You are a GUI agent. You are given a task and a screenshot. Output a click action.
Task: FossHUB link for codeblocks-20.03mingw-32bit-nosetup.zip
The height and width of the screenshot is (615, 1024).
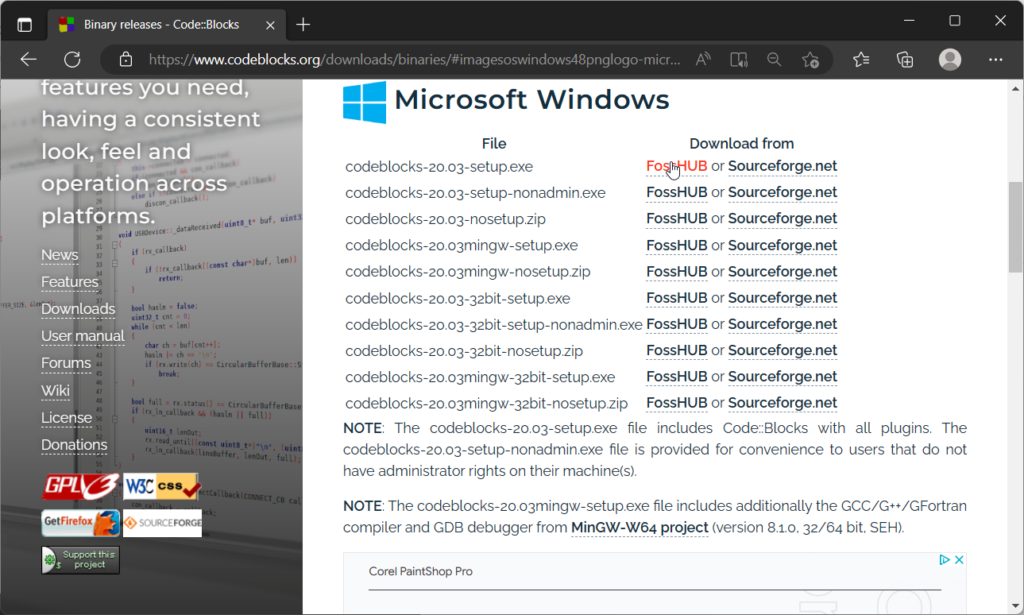coord(677,403)
